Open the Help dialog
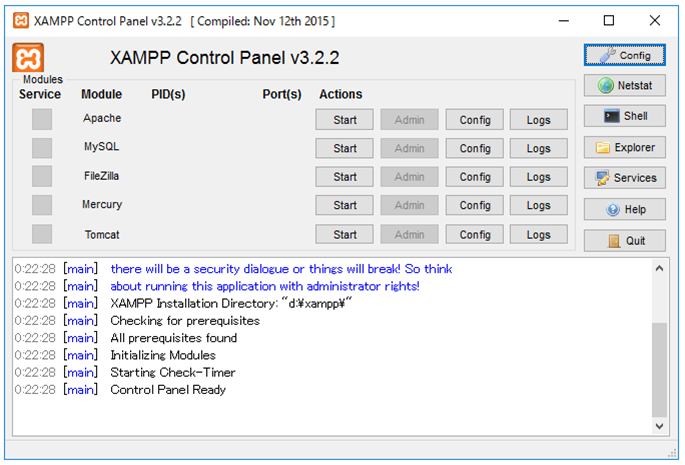The height and width of the screenshot is (465, 685). point(624,210)
